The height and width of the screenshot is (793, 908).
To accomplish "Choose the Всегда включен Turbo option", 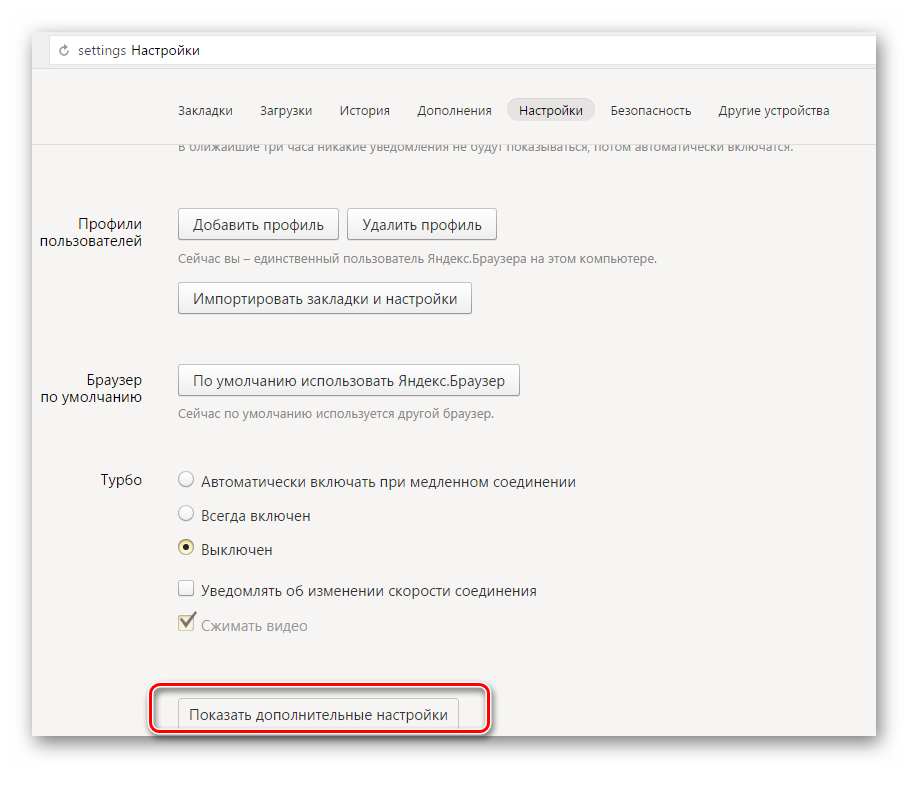I will click(x=186, y=514).
